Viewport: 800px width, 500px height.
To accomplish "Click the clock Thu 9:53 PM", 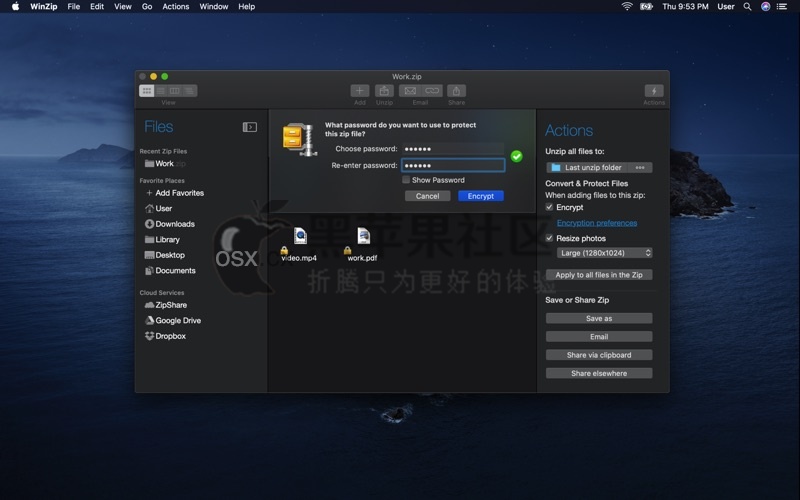I will pos(685,7).
